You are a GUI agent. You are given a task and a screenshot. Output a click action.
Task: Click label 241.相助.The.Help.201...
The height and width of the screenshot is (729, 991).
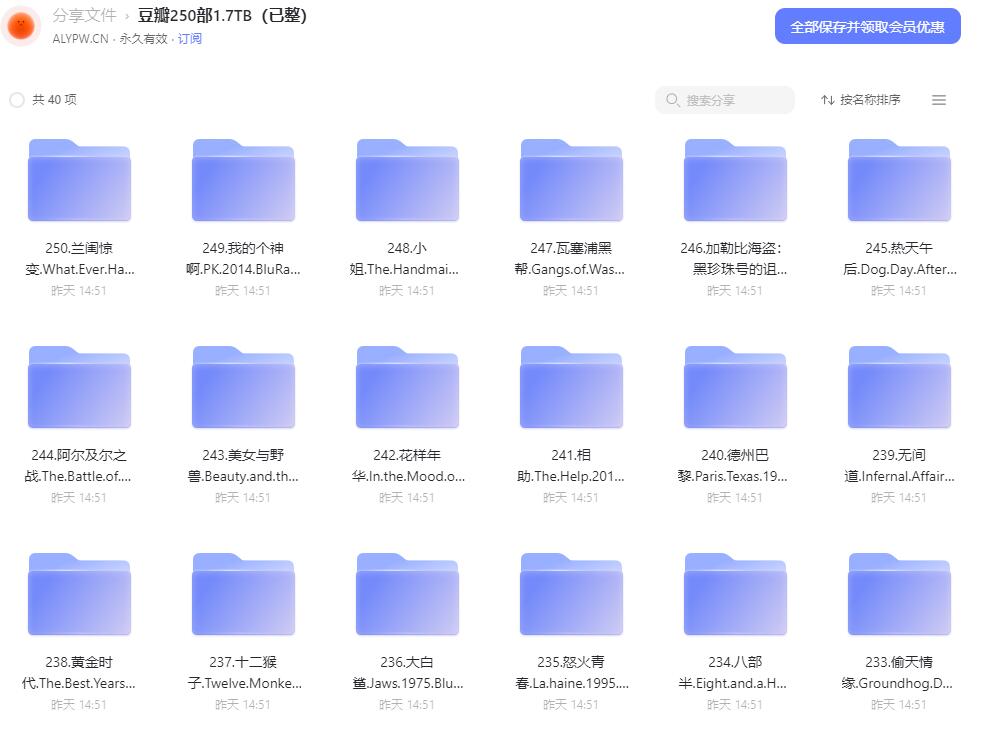(571, 465)
